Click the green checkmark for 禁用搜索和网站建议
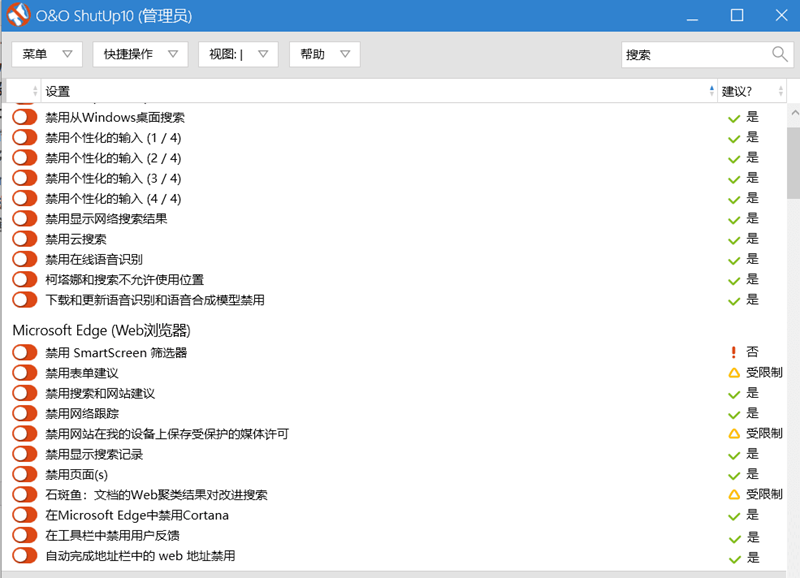This screenshot has height=578, width=800. click(x=734, y=394)
